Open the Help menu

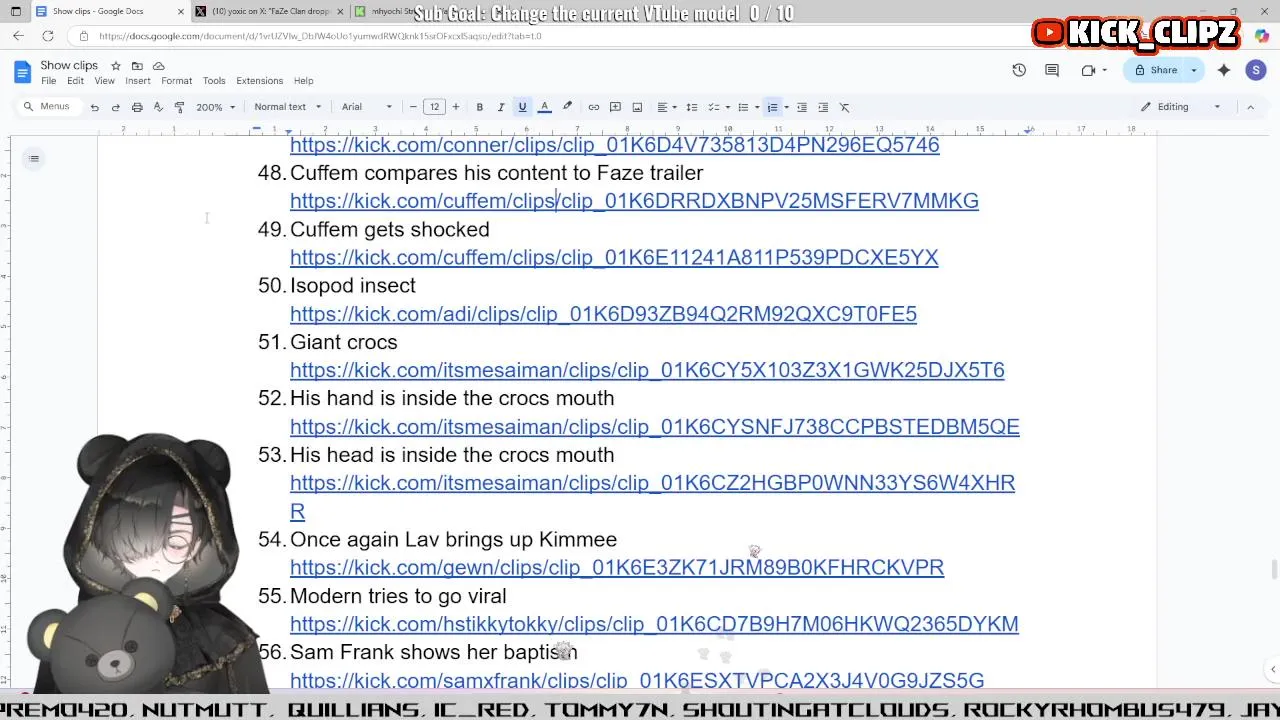[x=303, y=81]
